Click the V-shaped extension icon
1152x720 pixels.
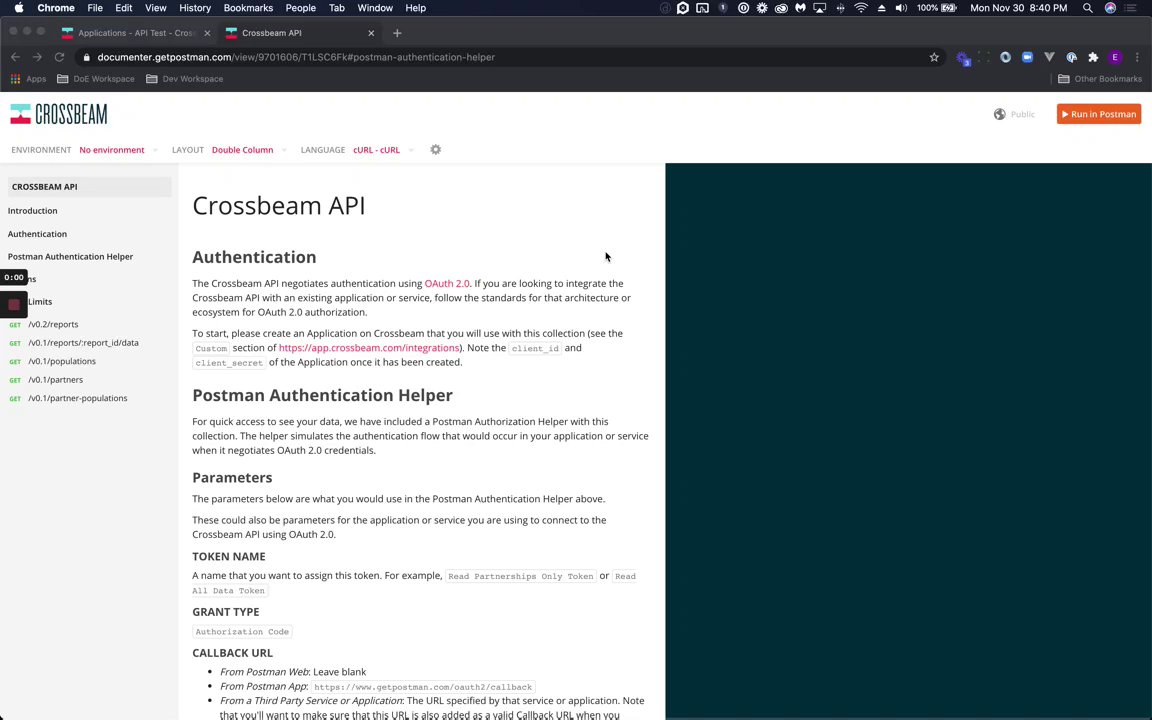coord(1049,57)
